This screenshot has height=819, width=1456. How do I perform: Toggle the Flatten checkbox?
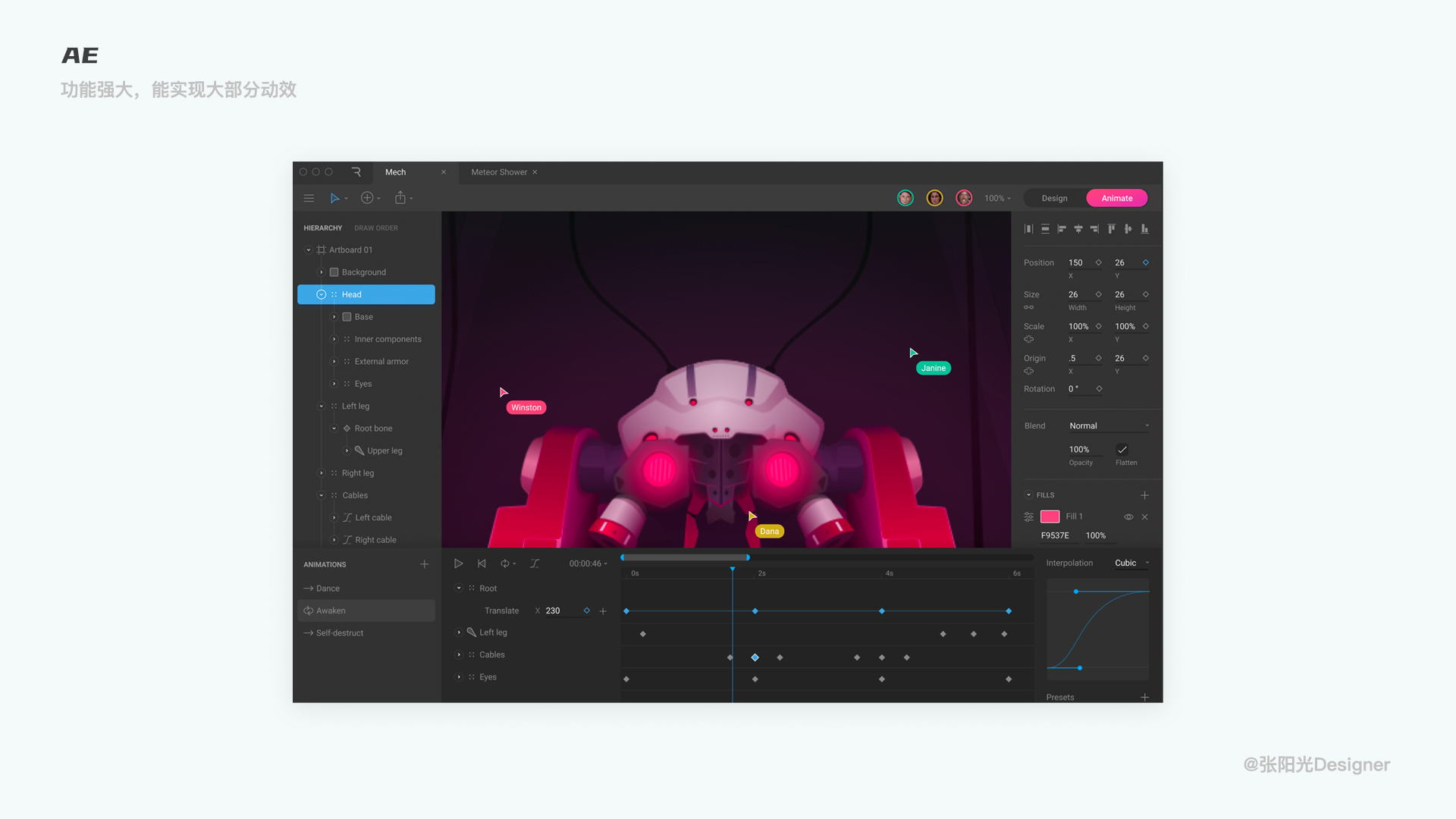(x=1122, y=450)
